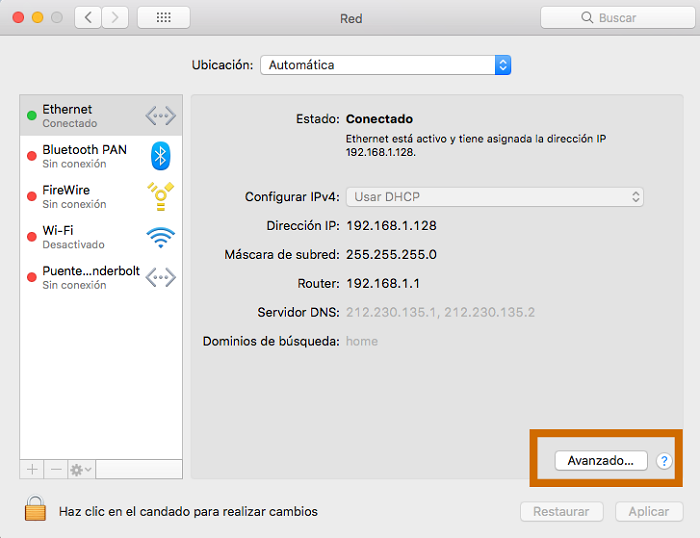Click the Ethernet arrows icon
This screenshot has height=538, width=700.
160,116
